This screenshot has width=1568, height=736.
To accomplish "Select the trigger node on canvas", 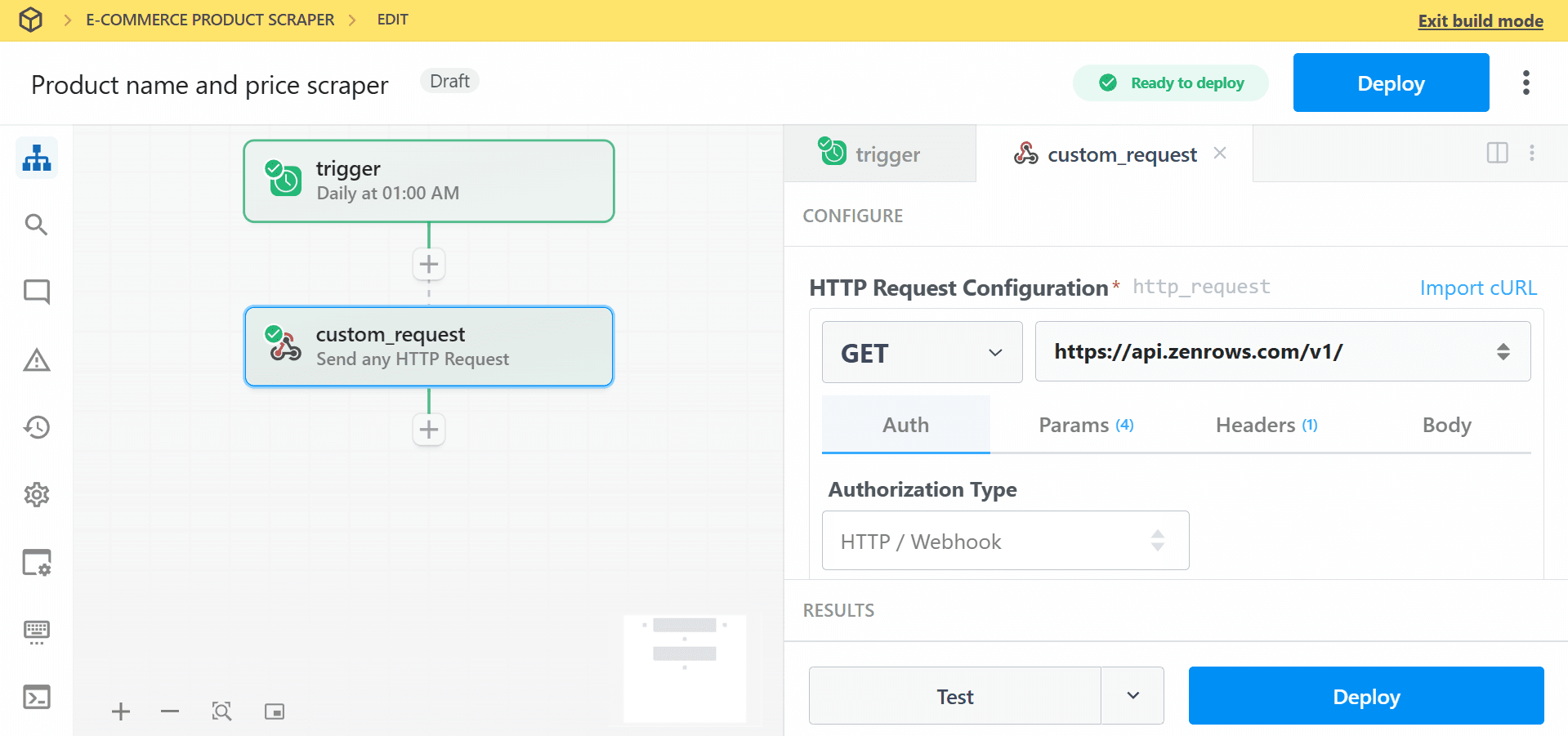I will pyautogui.click(x=429, y=181).
